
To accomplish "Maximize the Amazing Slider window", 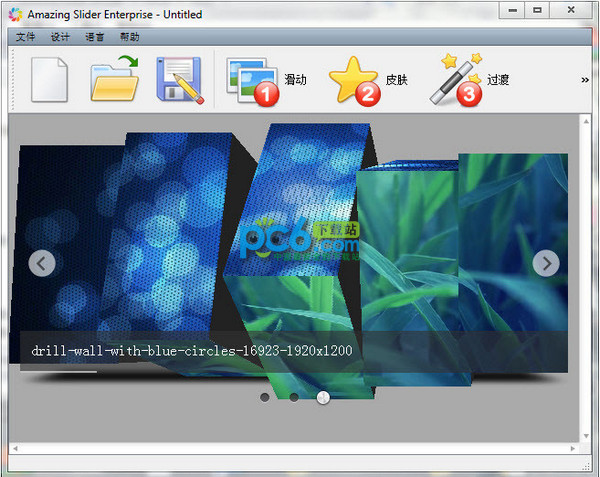I will pyautogui.click(x=538, y=10).
